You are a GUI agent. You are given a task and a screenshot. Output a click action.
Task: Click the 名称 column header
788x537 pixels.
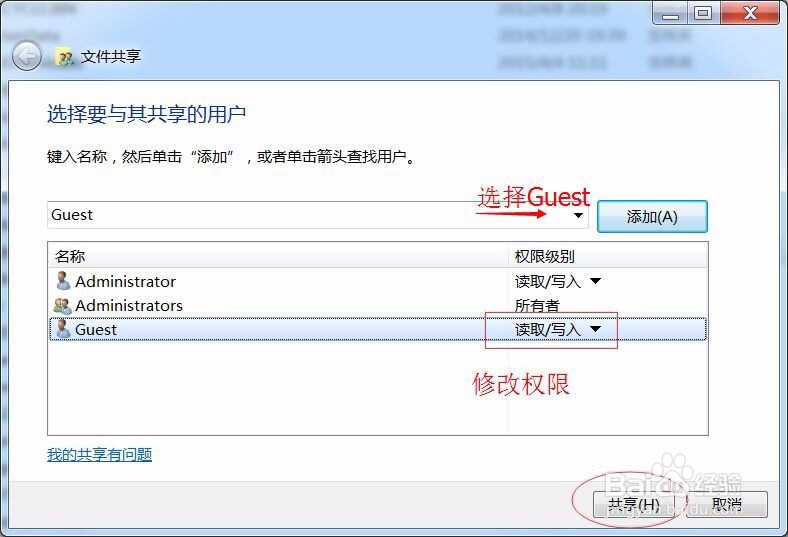click(x=278, y=257)
